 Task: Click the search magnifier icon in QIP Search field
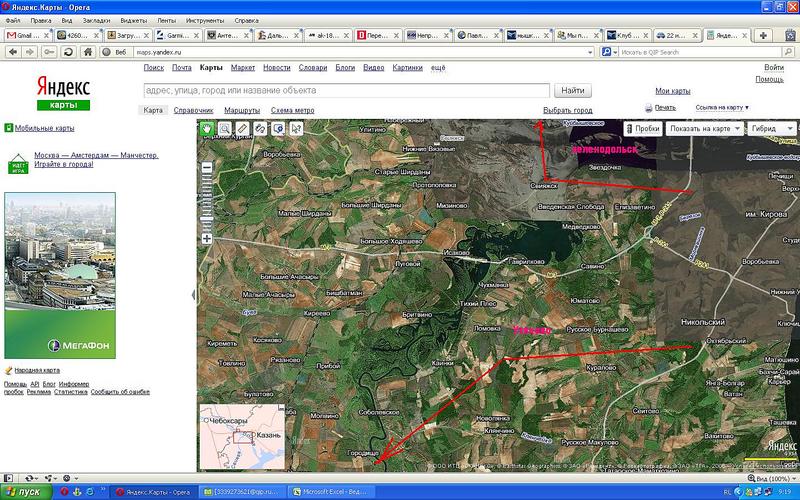pyautogui.click(x=788, y=52)
